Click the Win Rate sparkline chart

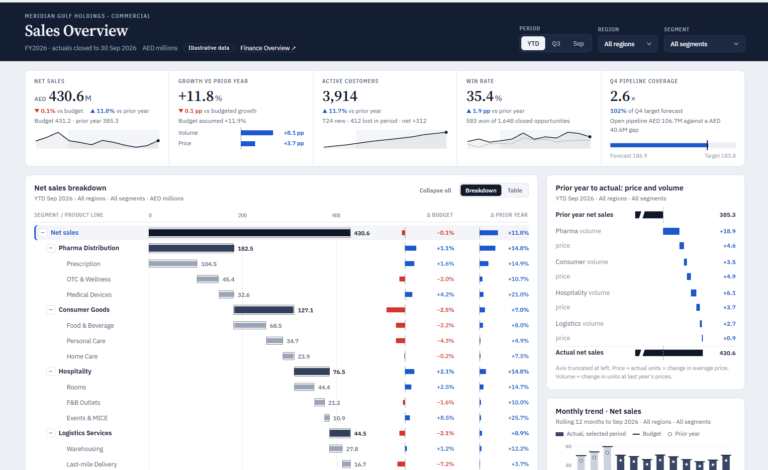tap(529, 140)
